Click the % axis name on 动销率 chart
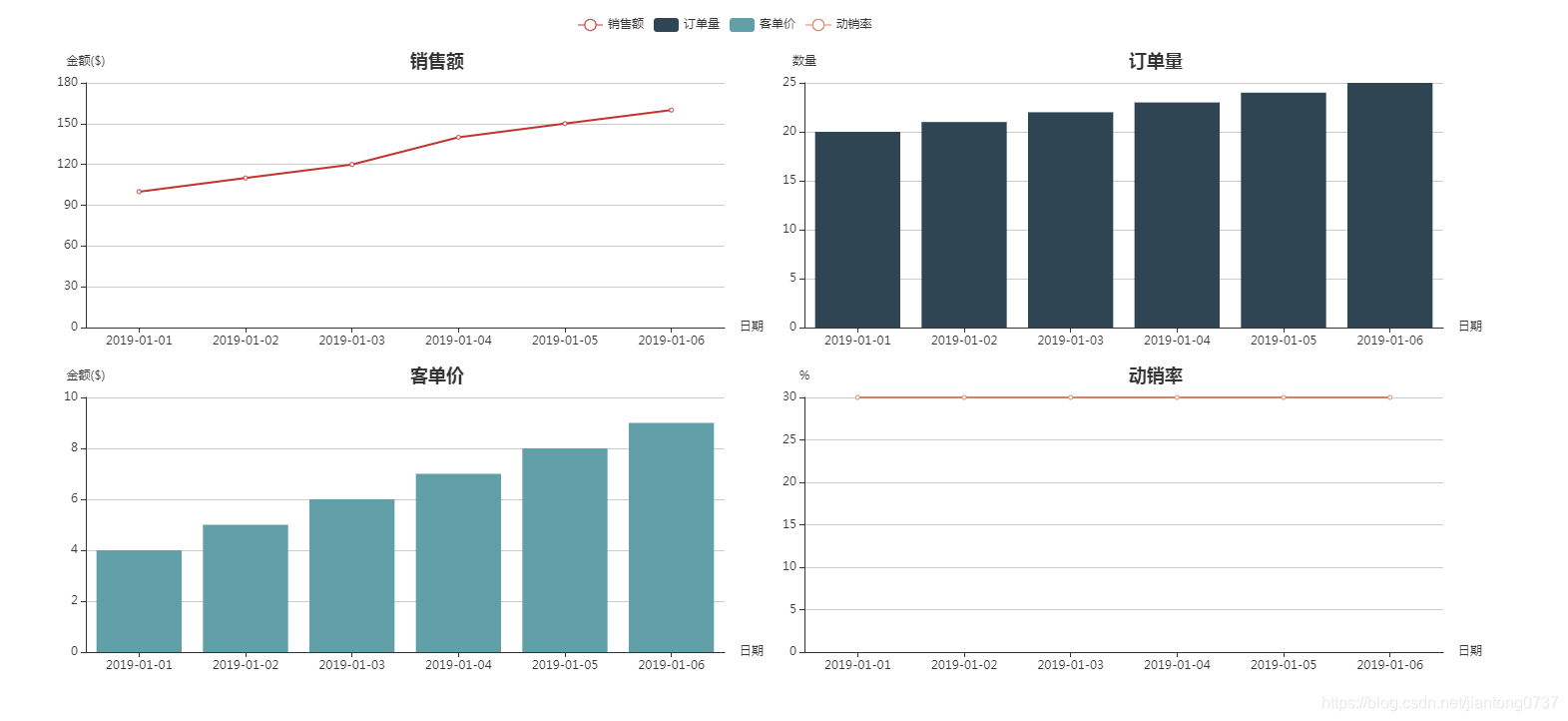The width and height of the screenshot is (1568, 721). 804,375
